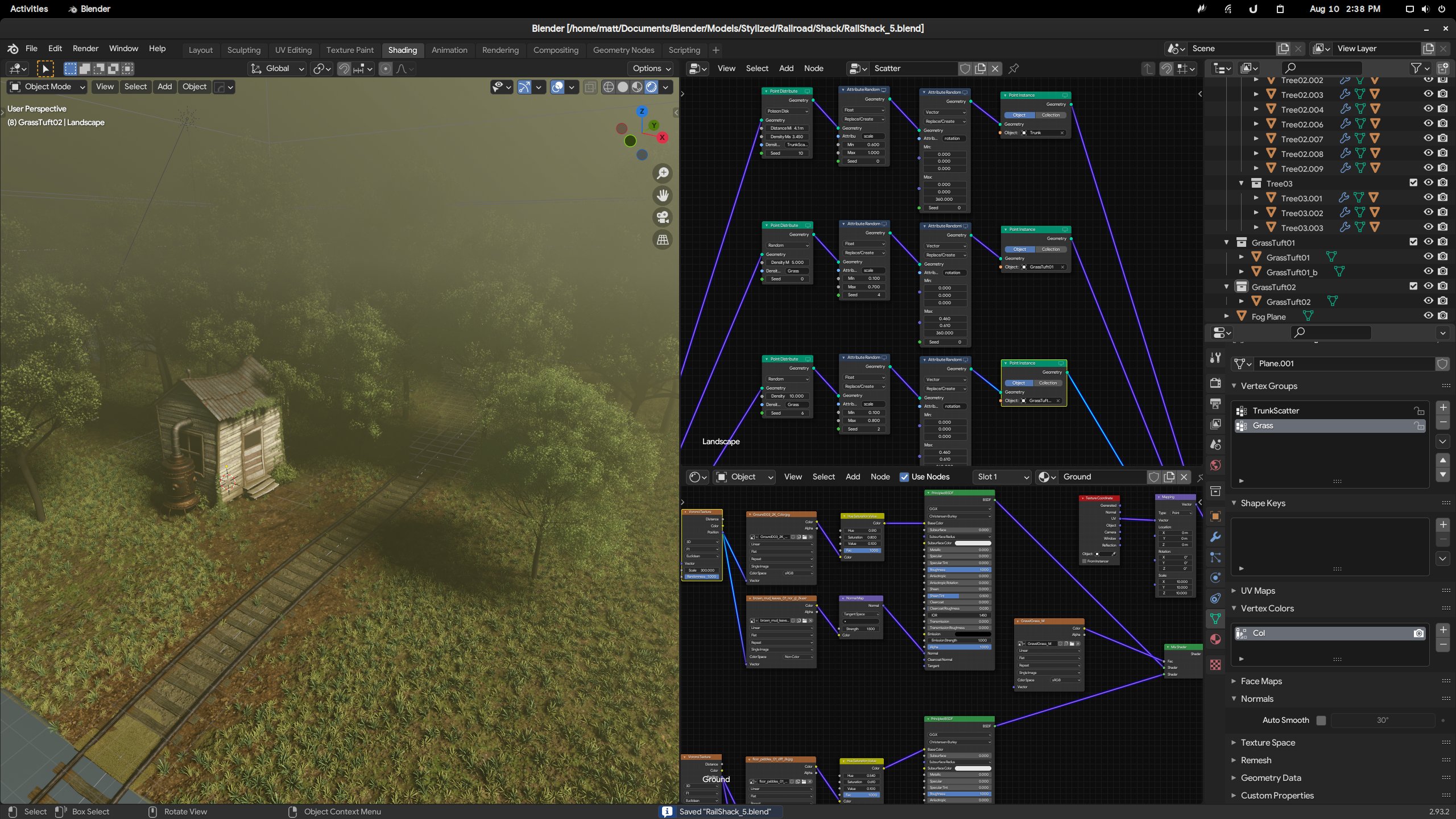Viewport: 1456px width, 819px height.
Task: Click Add in the shader editor header
Action: pos(853,477)
